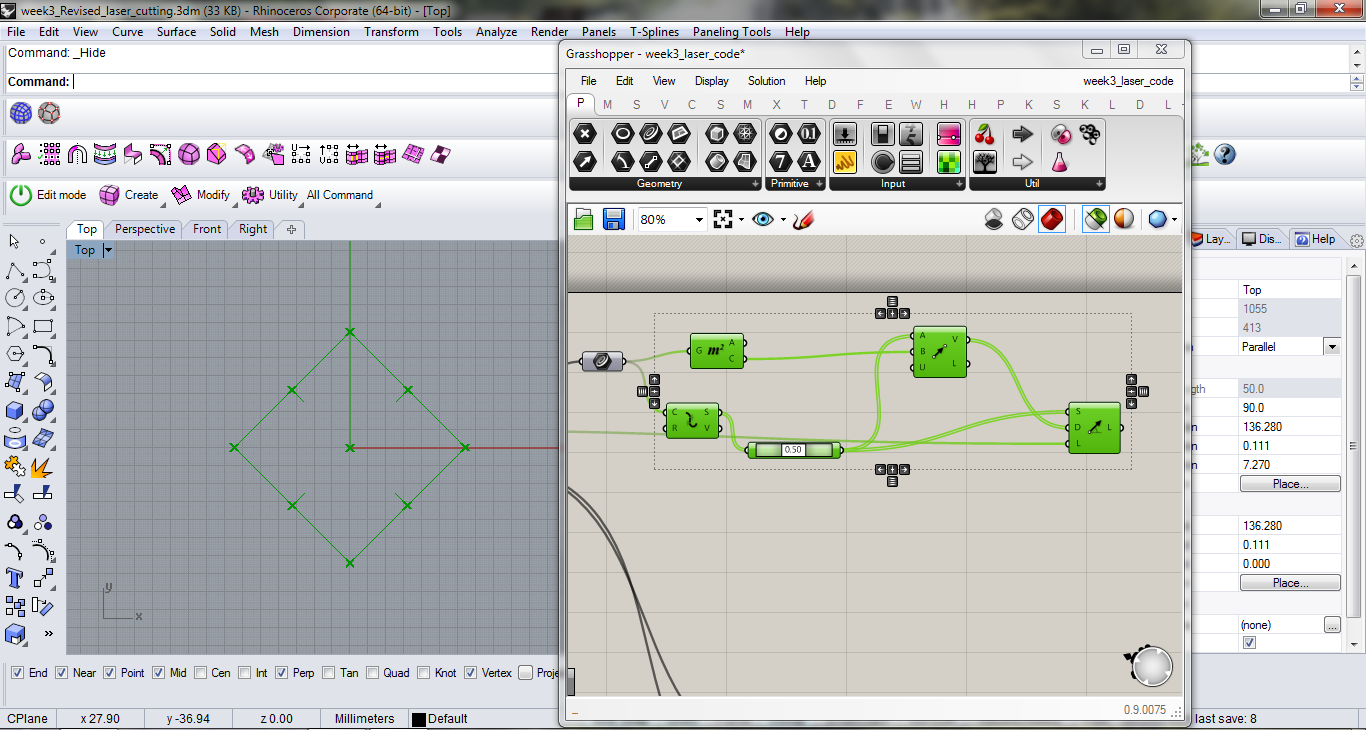Open Grasshopper Display menu
The image size is (1366, 730).
(712, 81)
